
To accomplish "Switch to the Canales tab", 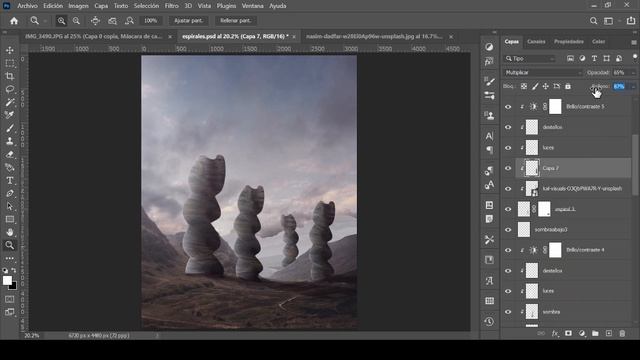I will coord(536,42).
